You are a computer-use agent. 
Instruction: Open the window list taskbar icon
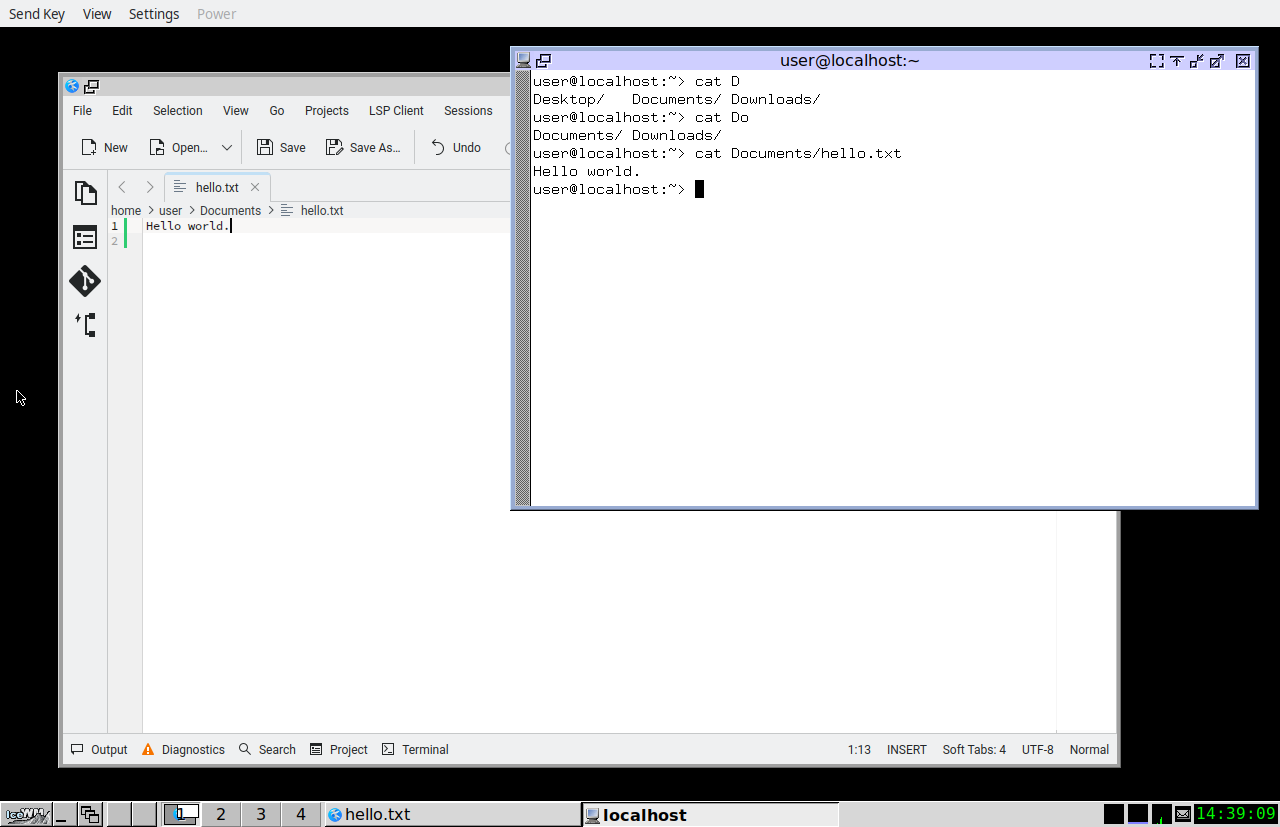tap(90, 814)
